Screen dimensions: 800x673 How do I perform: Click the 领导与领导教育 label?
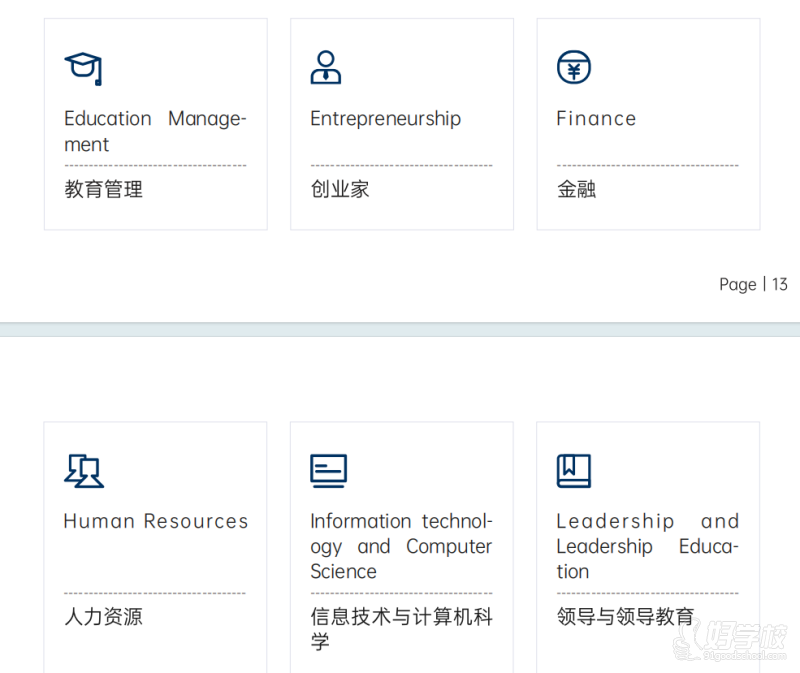pyautogui.click(x=625, y=616)
